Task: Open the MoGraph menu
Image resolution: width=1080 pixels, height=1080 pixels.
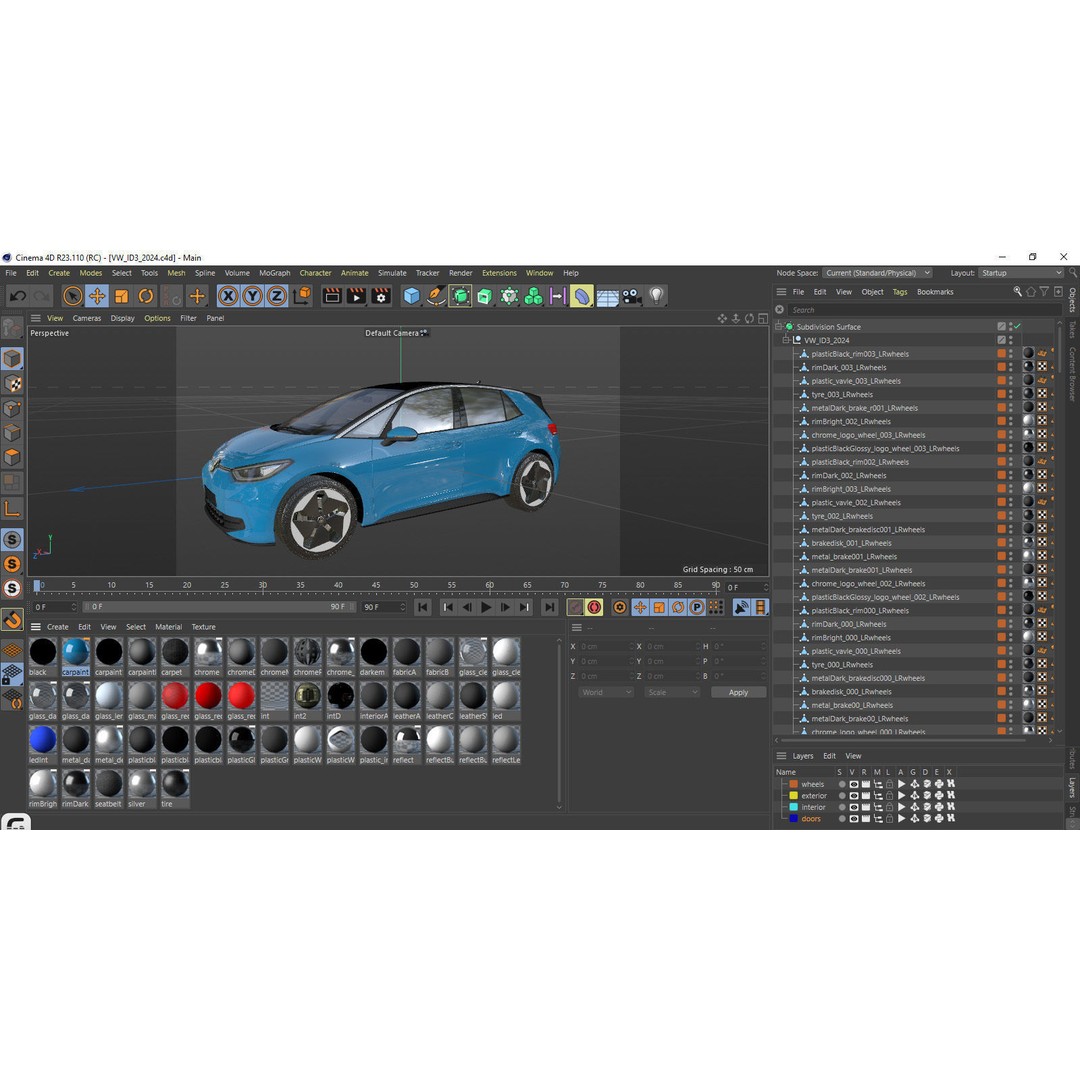Action: point(274,273)
